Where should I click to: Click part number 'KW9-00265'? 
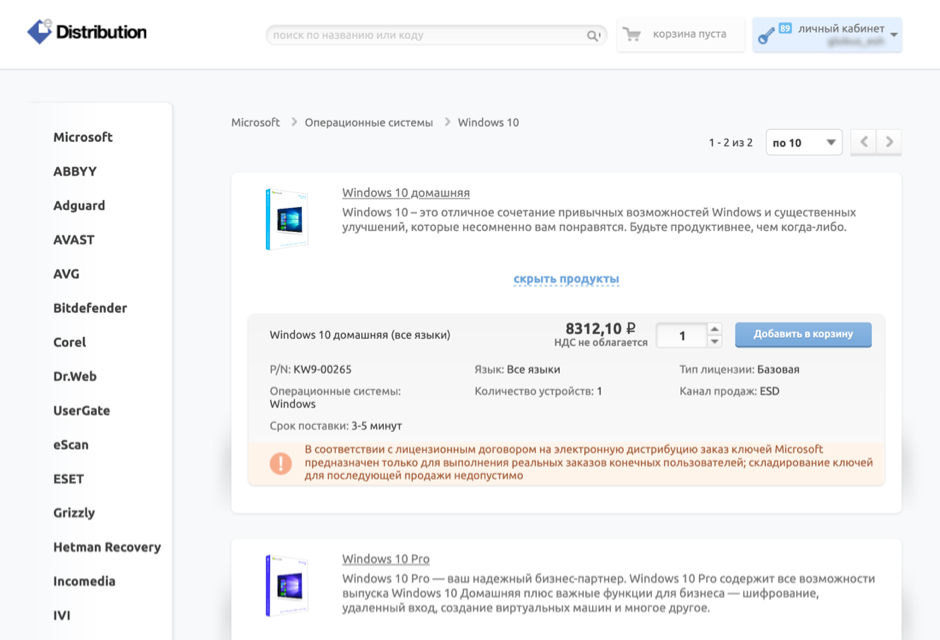[x=322, y=370]
